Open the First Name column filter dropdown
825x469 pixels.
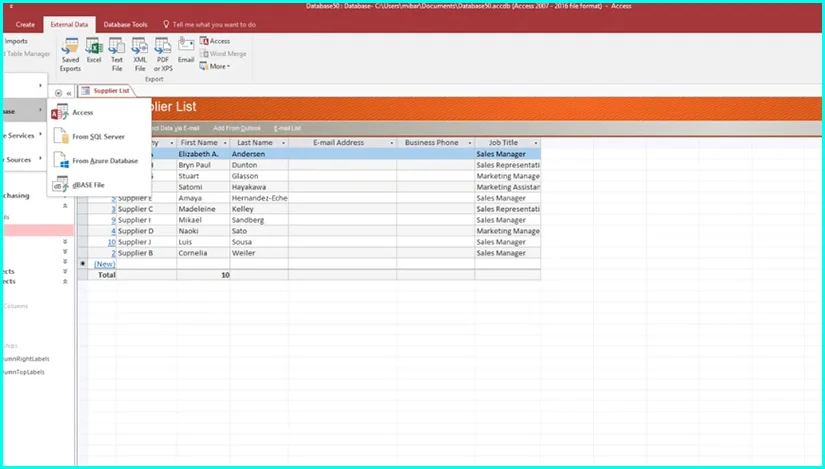coord(225,143)
